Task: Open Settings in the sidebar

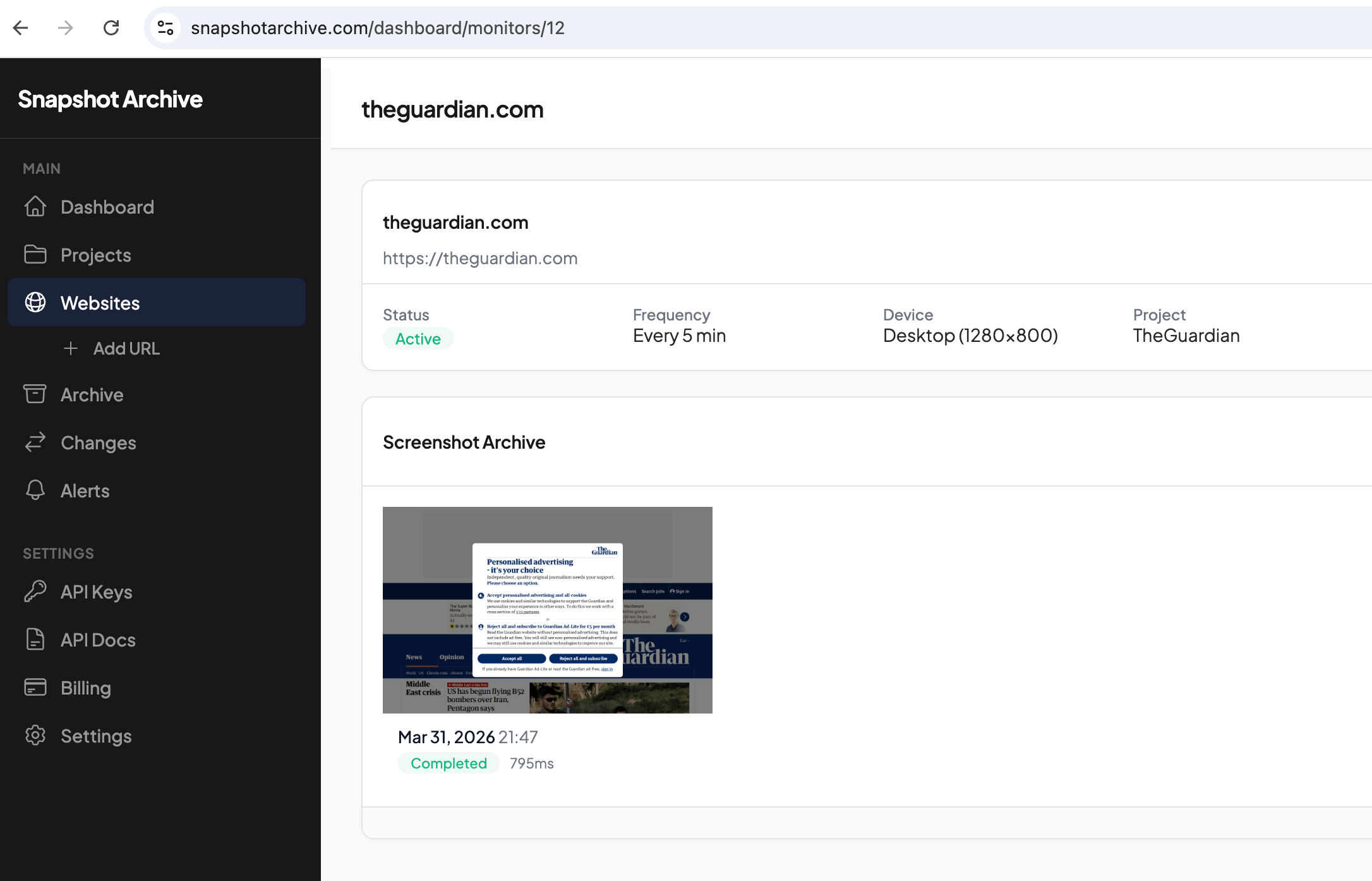Action: coord(157,736)
